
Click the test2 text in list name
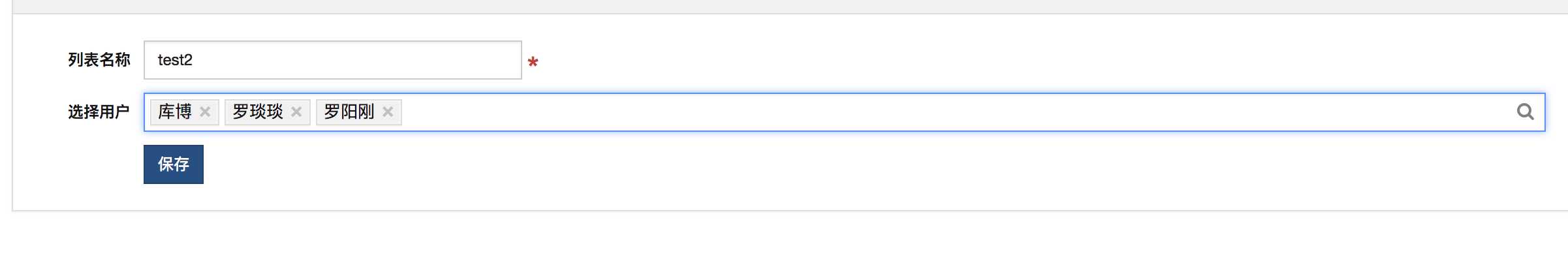coord(175,60)
